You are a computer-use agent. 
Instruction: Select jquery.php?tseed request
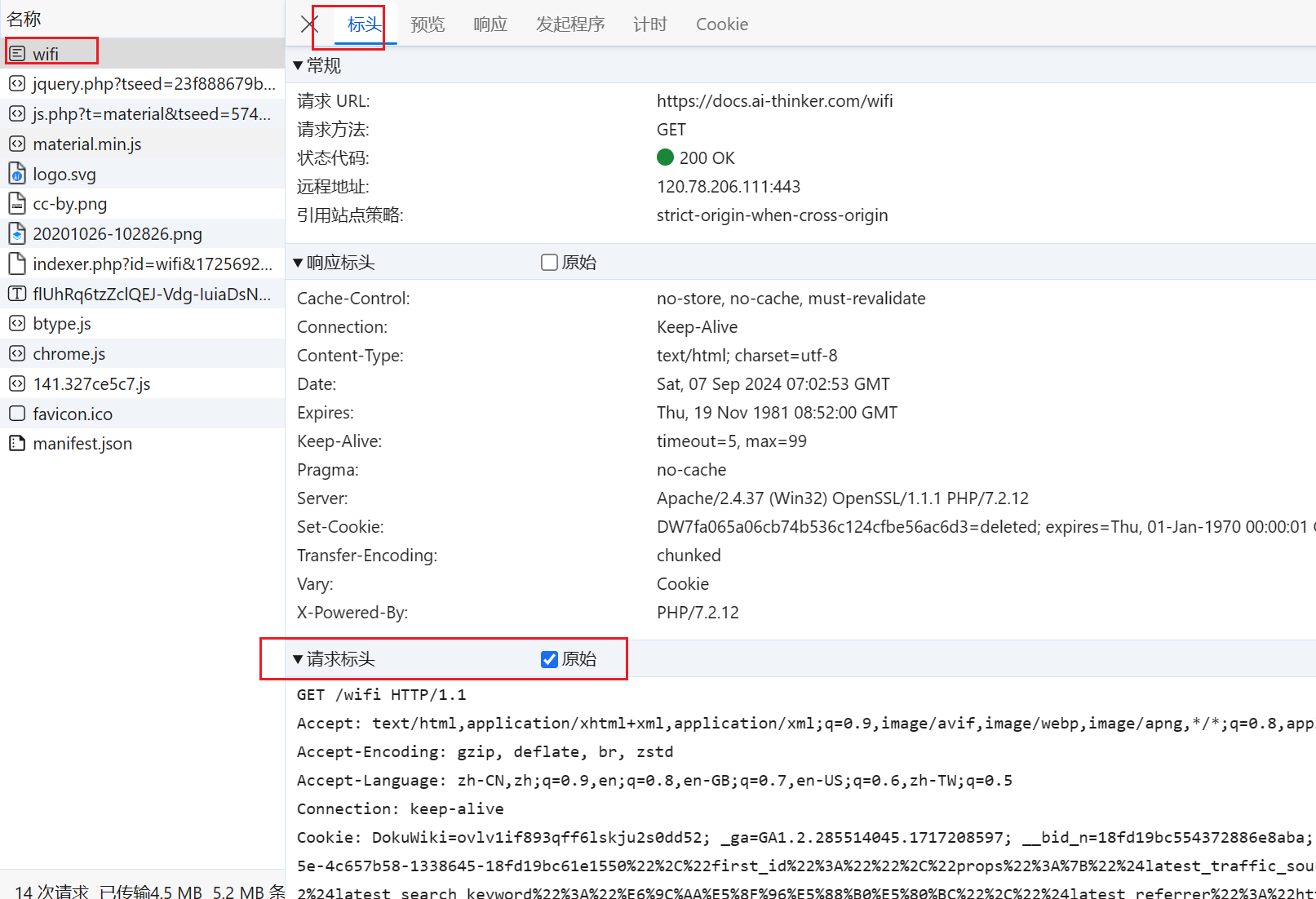pyautogui.click(x=143, y=83)
